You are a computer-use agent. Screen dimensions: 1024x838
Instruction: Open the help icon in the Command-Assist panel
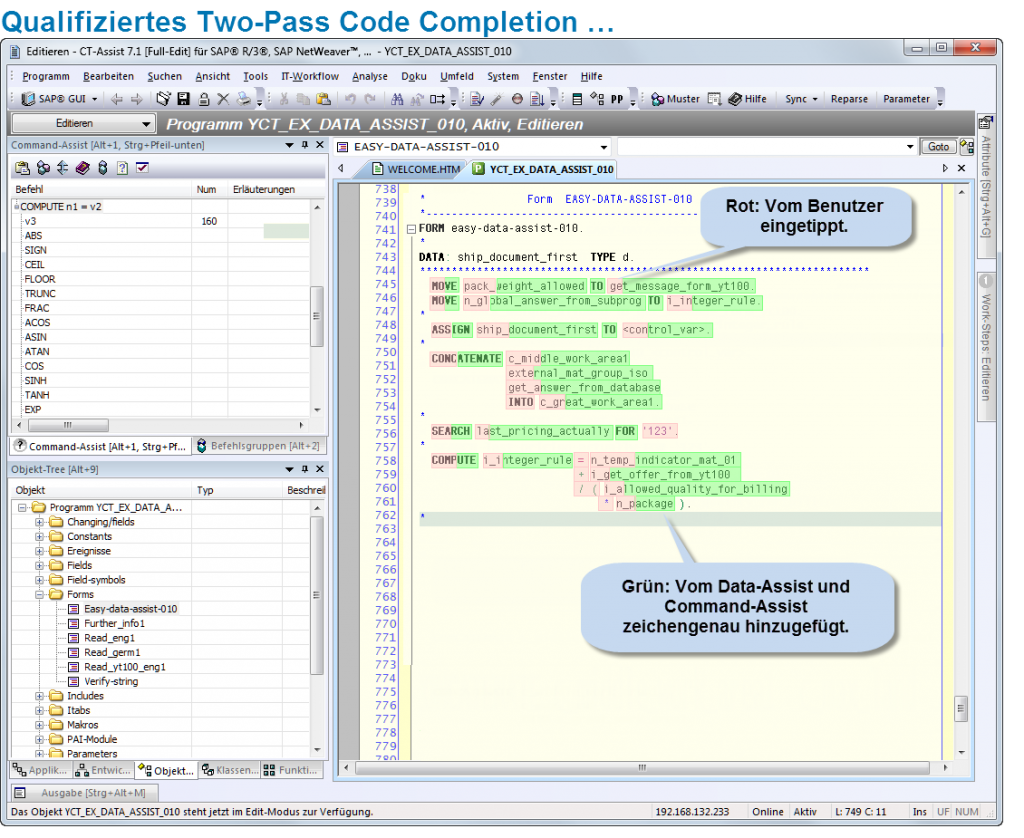123,168
